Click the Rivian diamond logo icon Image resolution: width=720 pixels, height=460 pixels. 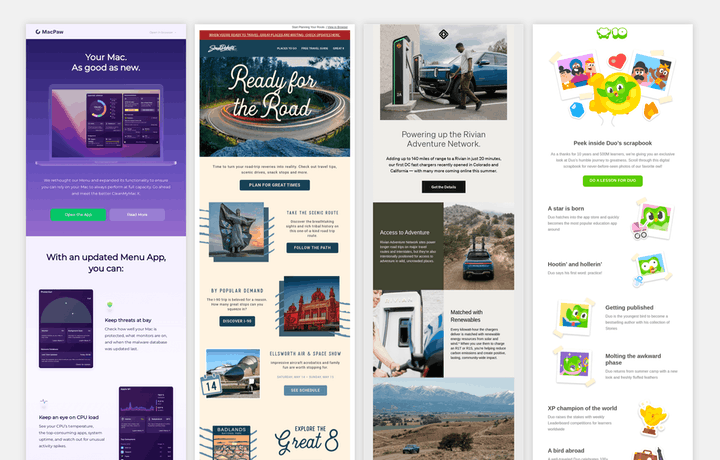coord(444,34)
